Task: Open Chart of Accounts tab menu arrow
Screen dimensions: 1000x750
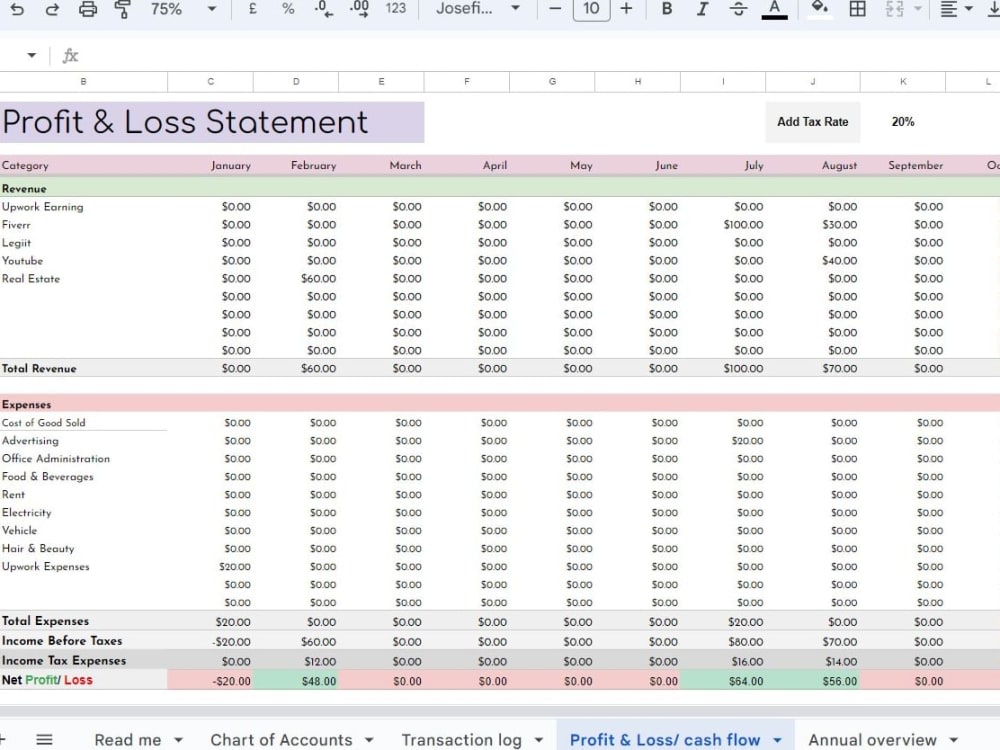Action: (x=369, y=740)
